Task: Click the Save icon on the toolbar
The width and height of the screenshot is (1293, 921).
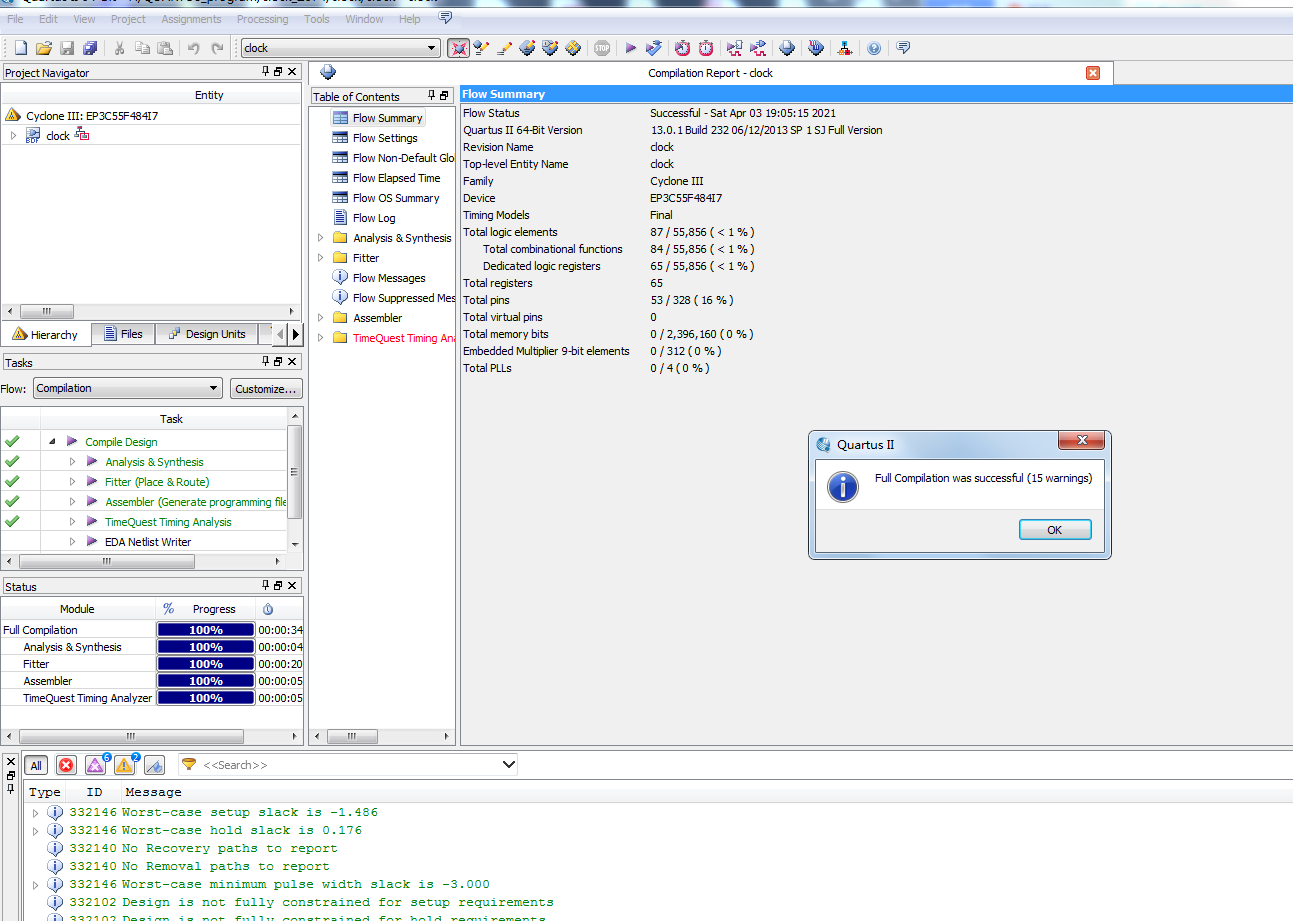Action: click(x=66, y=47)
